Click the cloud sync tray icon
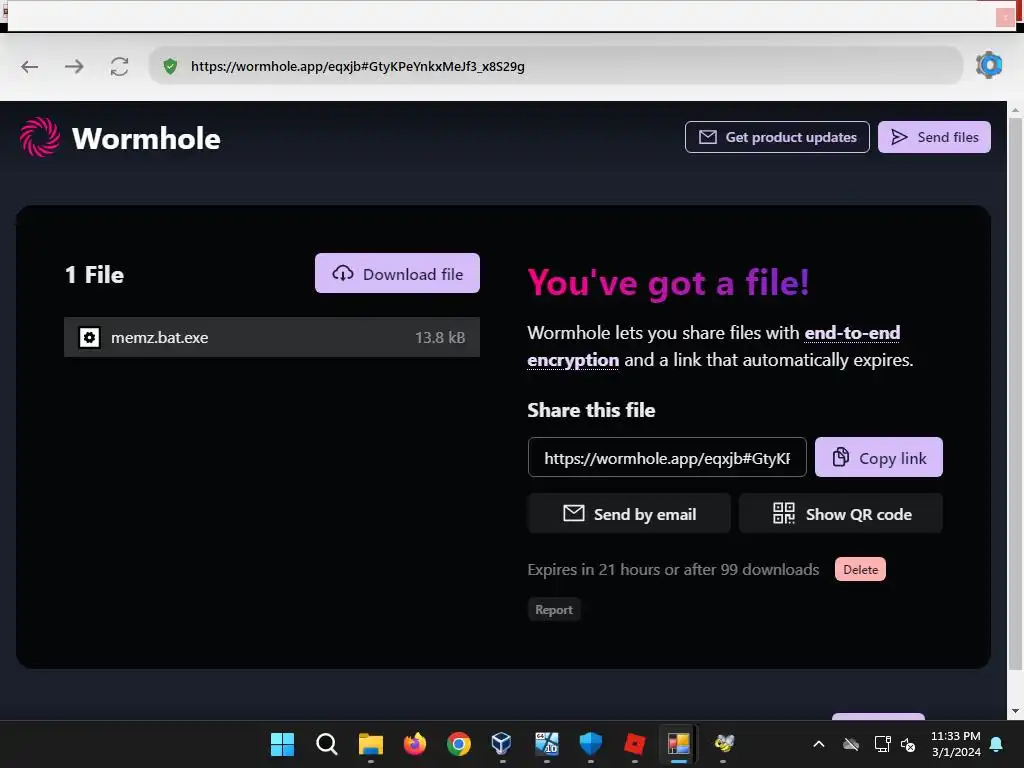Screen dimensions: 1024x768 click(x=850, y=744)
